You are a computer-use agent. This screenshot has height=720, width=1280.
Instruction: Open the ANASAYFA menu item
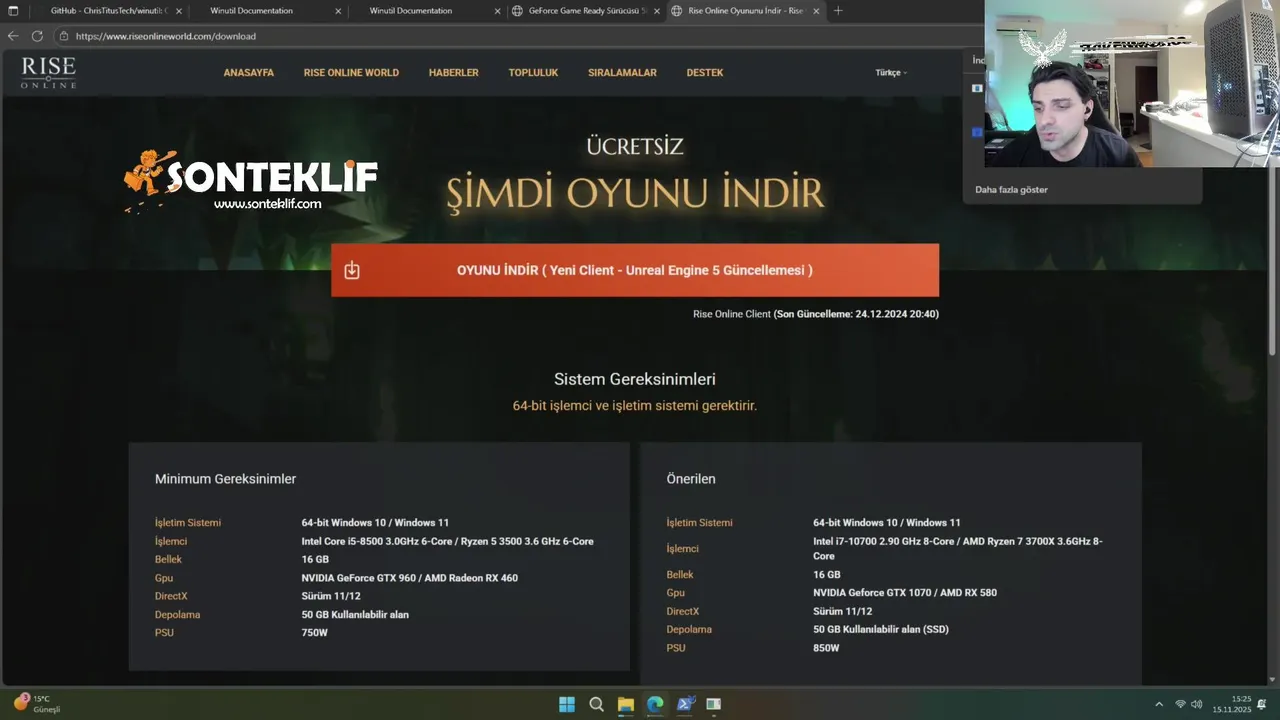[x=248, y=73]
